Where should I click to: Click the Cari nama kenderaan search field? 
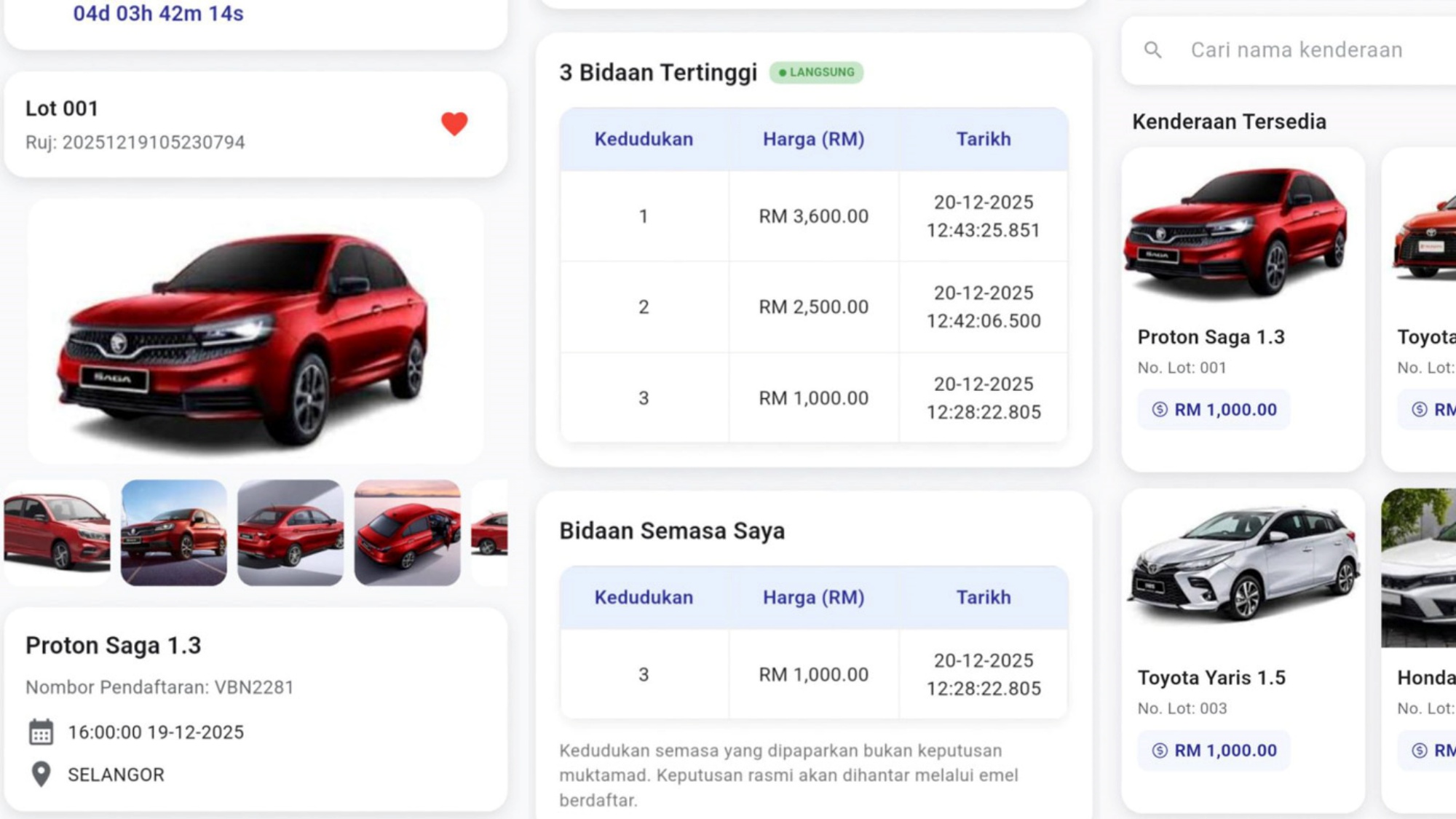coord(1296,50)
